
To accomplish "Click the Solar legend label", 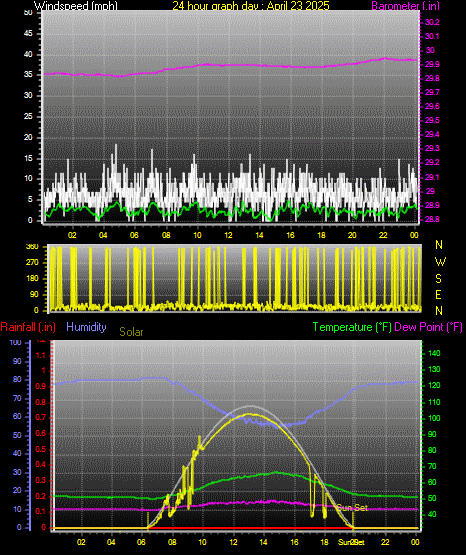I will coord(131,332).
